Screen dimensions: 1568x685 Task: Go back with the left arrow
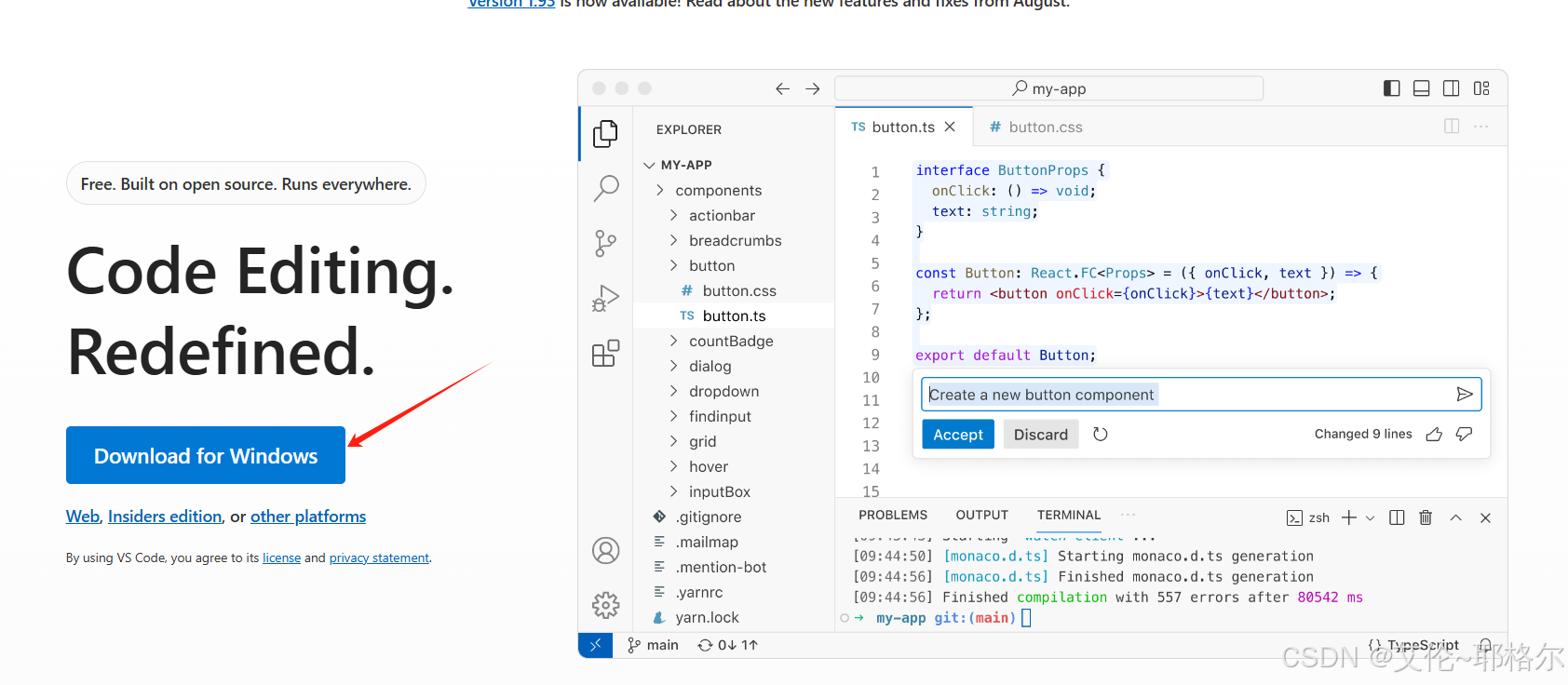point(782,88)
